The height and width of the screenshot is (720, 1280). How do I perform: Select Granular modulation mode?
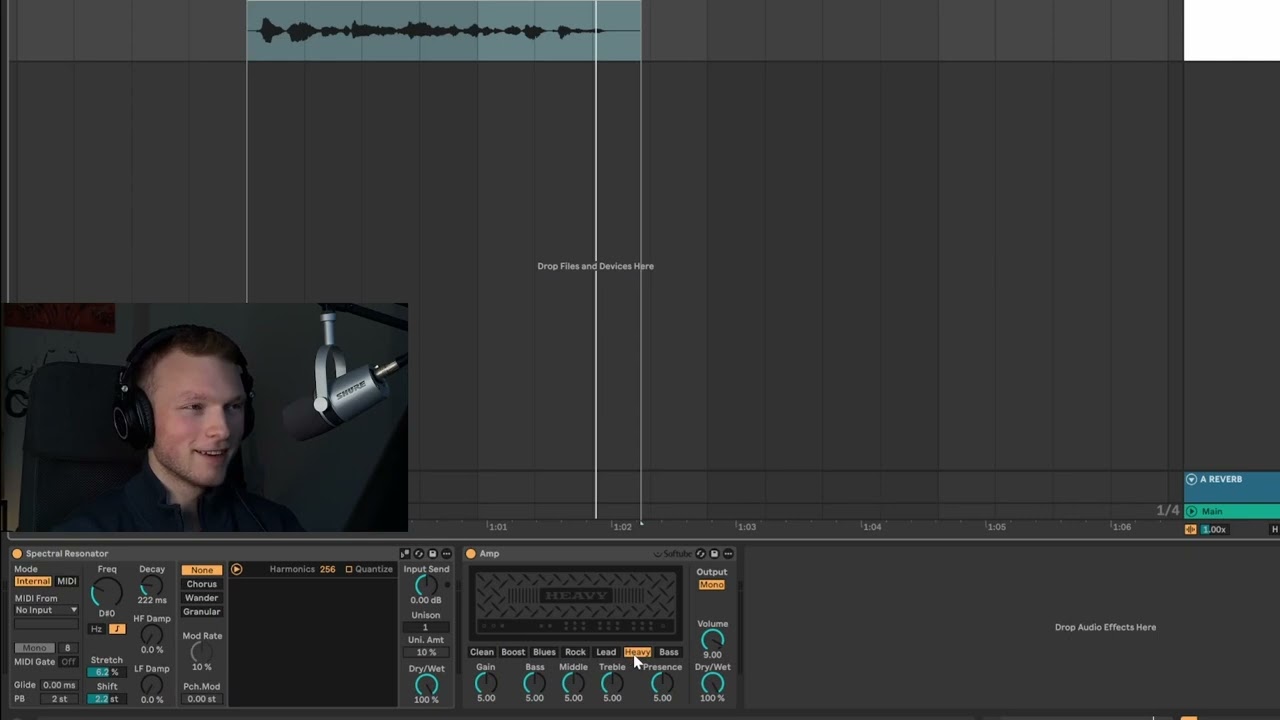[202, 612]
